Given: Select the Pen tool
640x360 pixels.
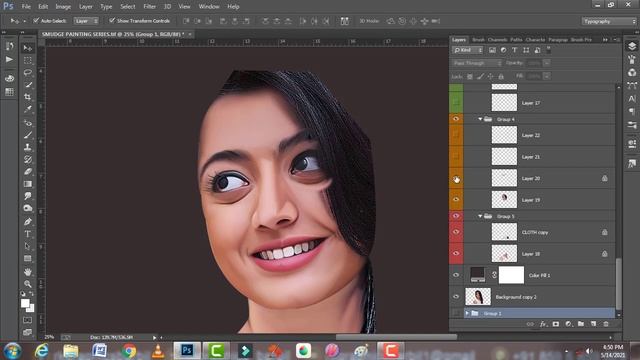Looking at the screenshot, I should coord(27,222).
